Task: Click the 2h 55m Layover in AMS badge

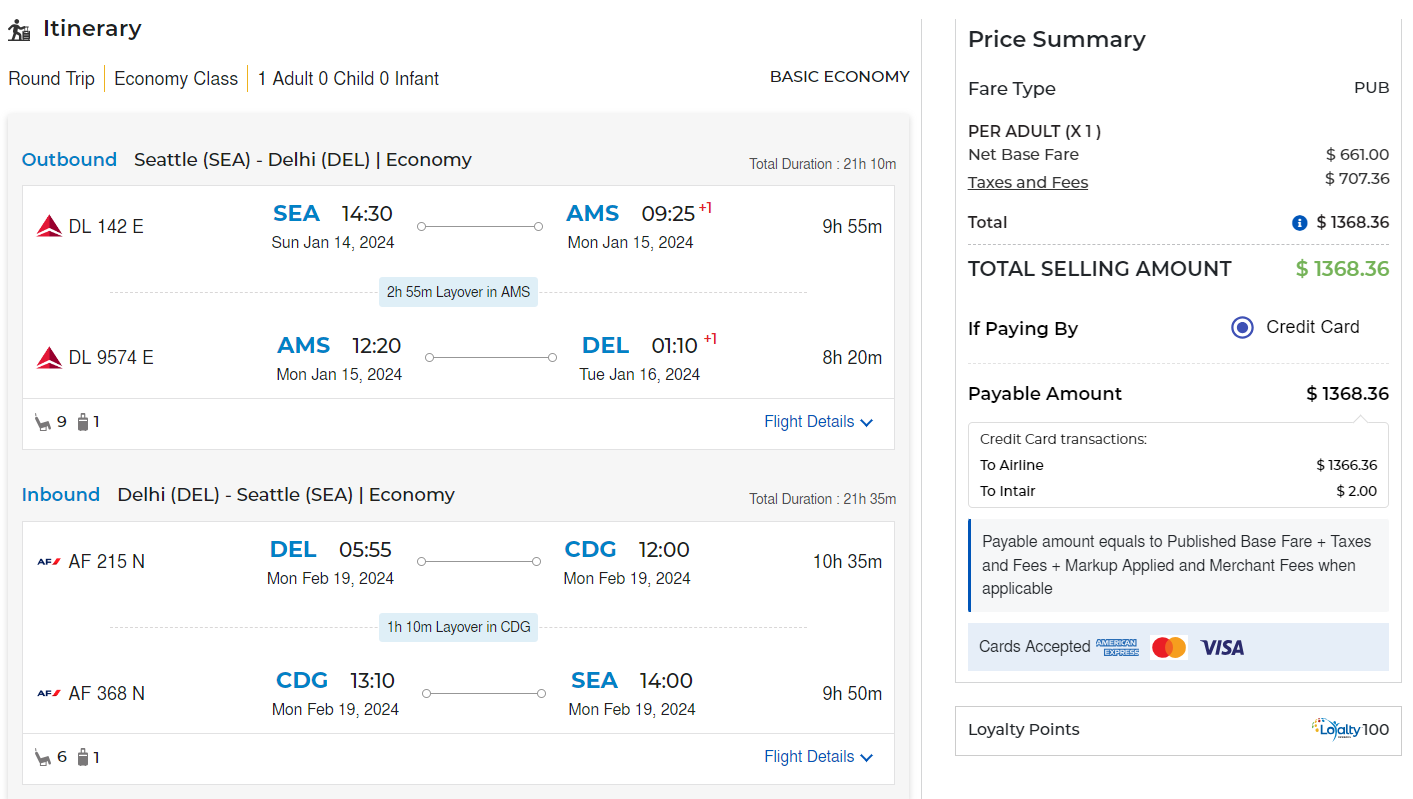Action: [459, 292]
